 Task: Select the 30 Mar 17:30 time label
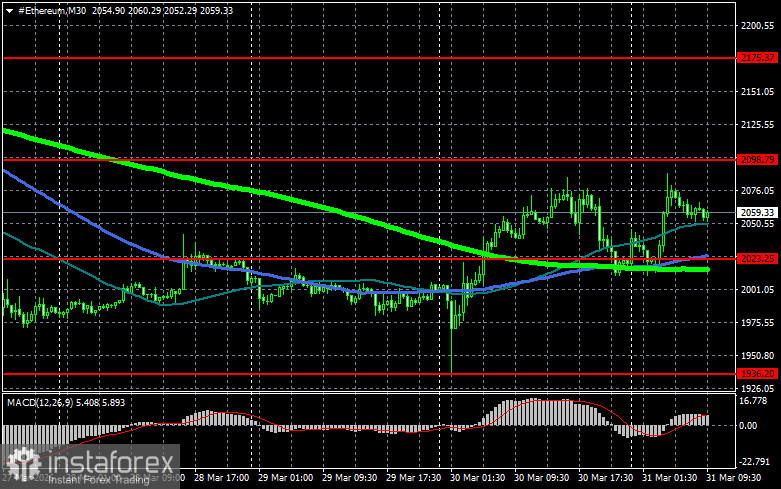[x=605, y=478]
